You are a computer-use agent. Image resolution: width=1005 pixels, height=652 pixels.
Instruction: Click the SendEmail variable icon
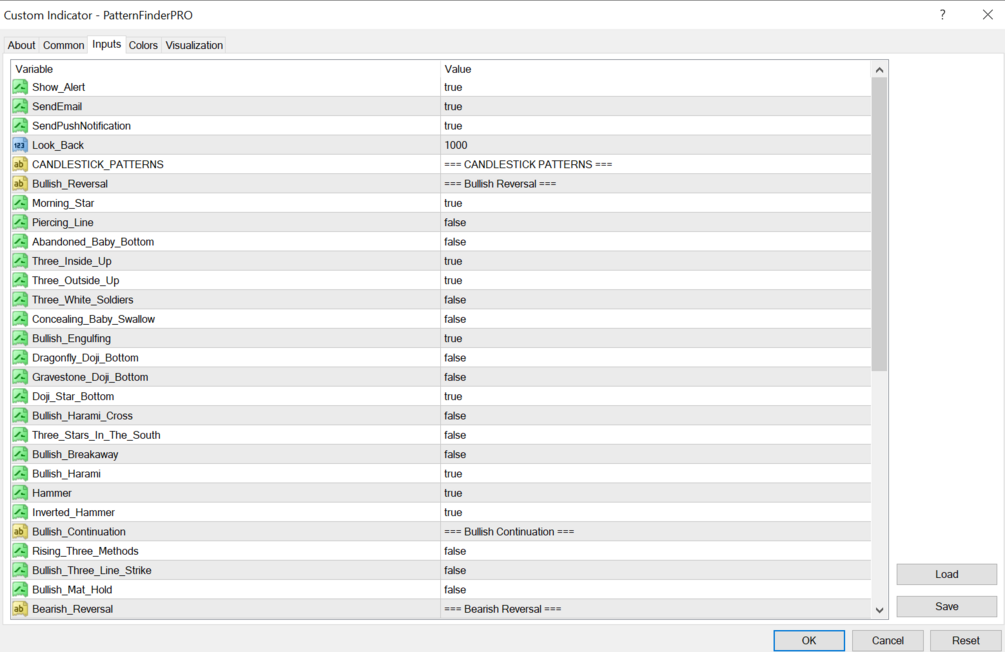(x=20, y=106)
